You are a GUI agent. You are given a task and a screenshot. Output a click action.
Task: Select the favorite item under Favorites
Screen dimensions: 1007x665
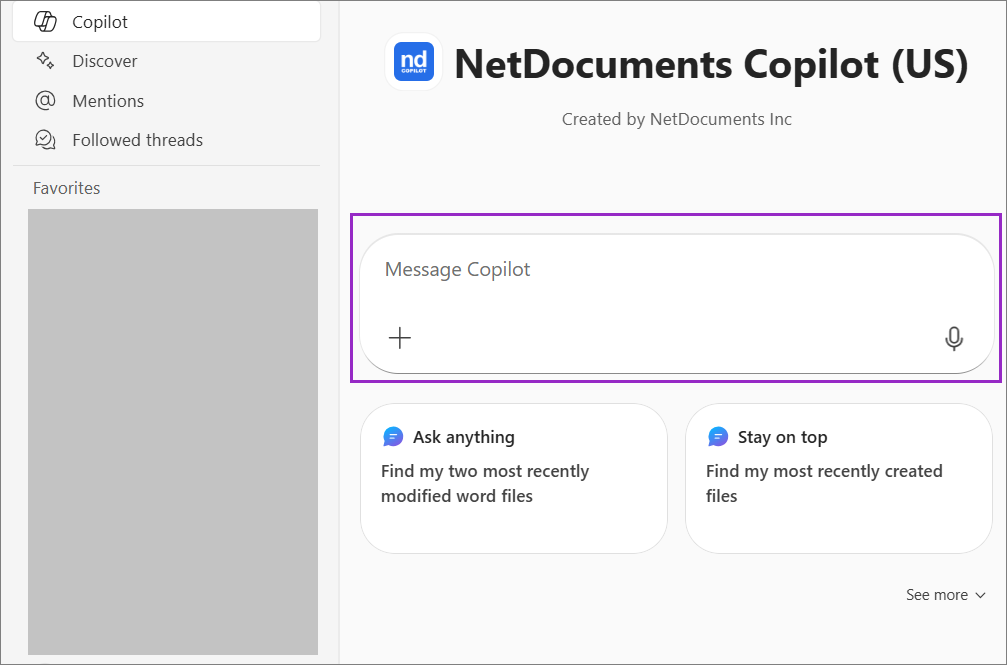(172, 430)
